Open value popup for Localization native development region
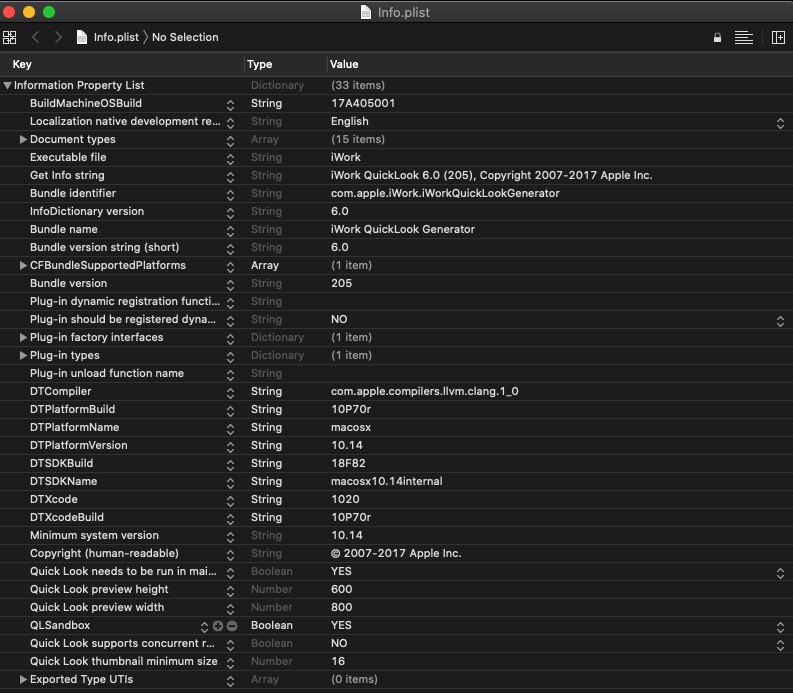 click(x=780, y=123)
